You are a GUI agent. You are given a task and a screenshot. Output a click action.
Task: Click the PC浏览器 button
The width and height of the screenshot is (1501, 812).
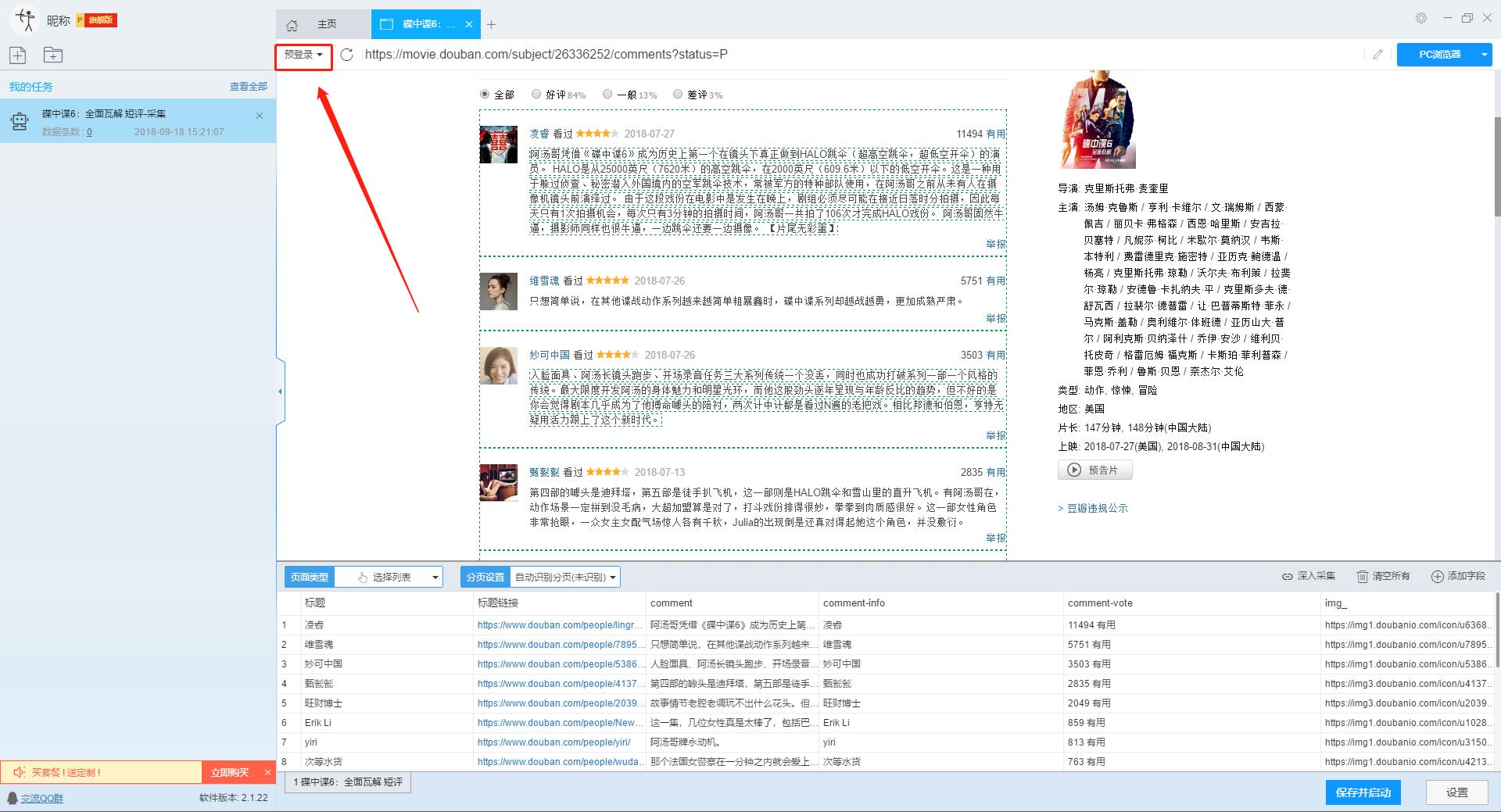tap(1439, 55)
